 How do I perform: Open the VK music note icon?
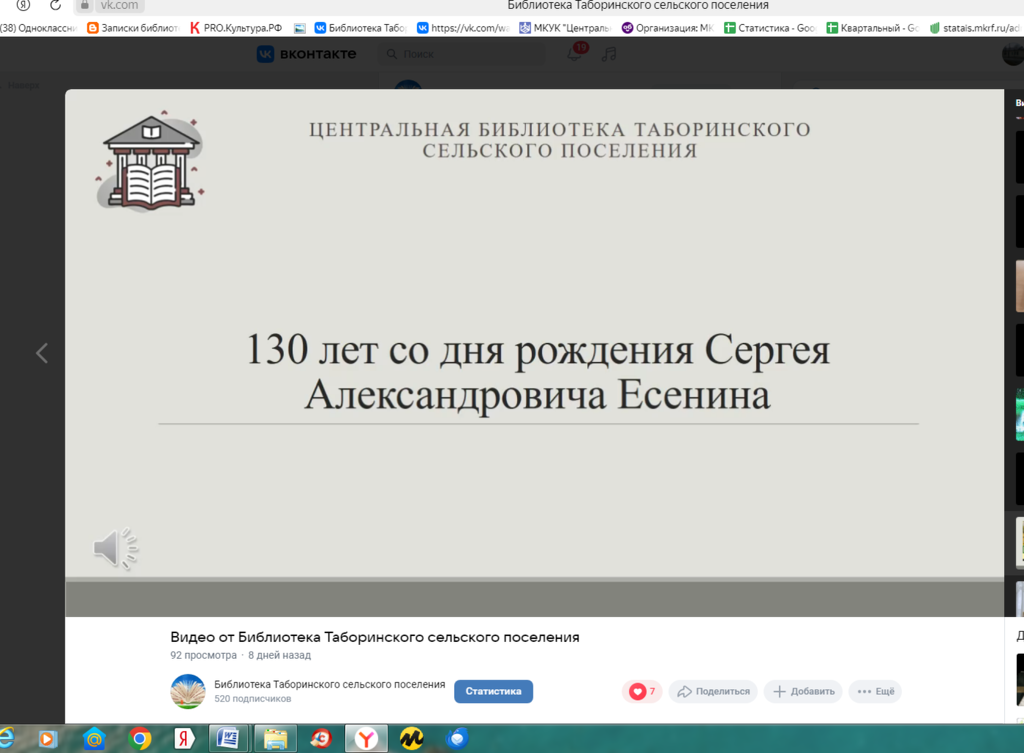(x=609, y=53)
